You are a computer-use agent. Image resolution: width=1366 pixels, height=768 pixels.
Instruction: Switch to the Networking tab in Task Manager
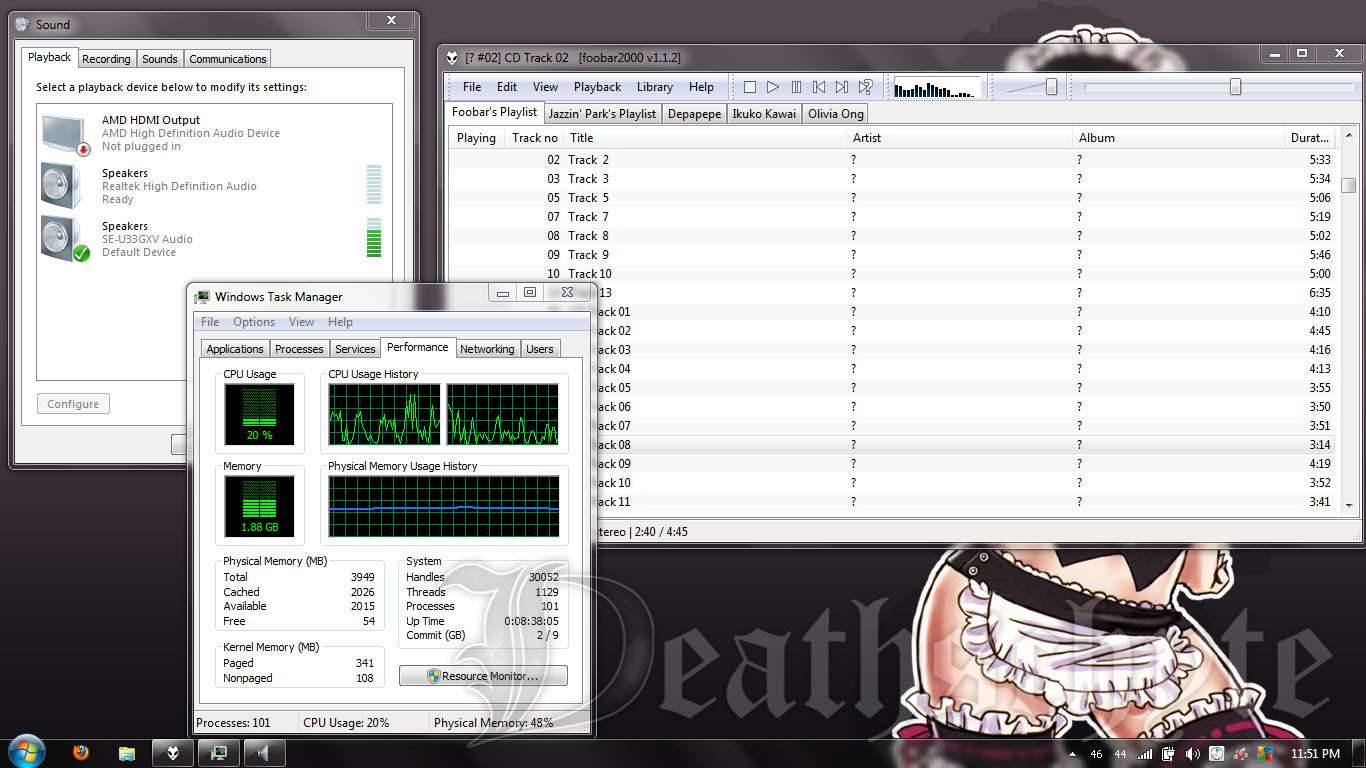click(x=487, y=349)
